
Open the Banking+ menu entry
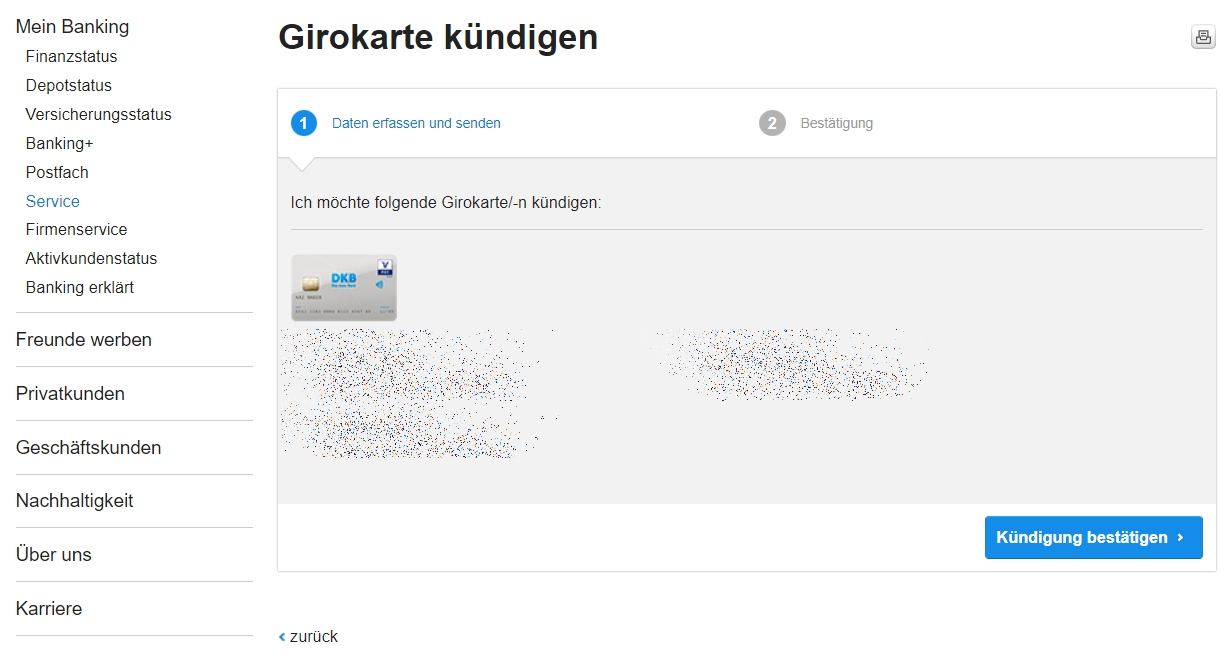pyautogui.click(x=60, y=143)
